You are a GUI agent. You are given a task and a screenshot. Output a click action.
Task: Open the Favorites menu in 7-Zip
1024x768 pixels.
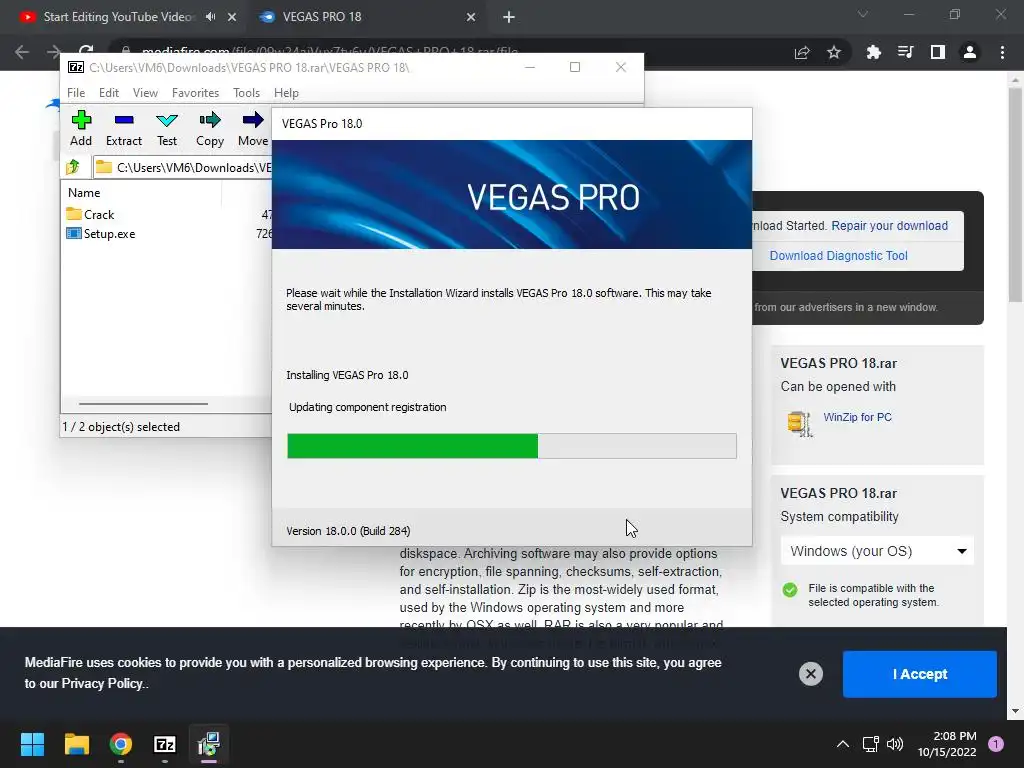195,93
